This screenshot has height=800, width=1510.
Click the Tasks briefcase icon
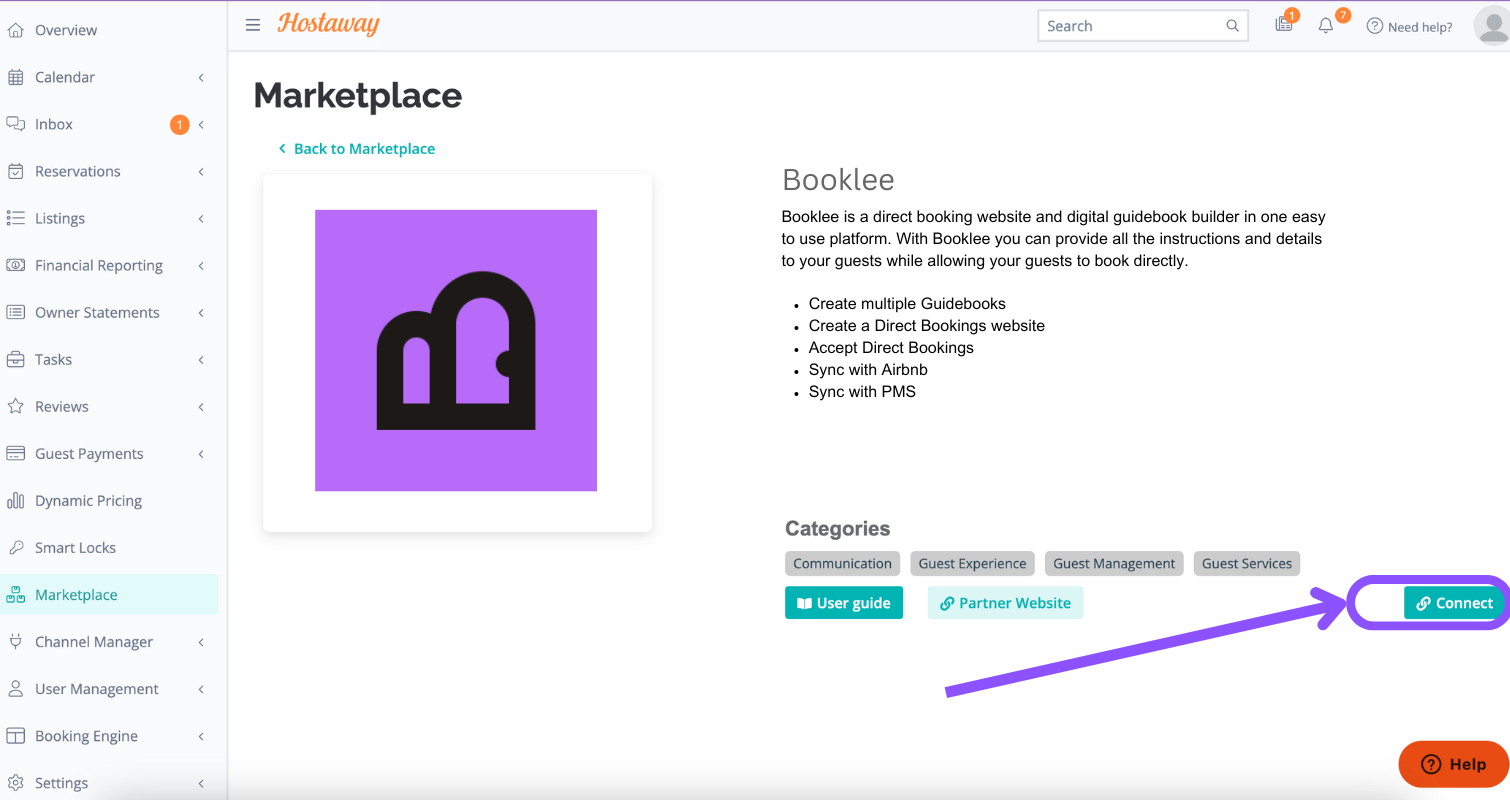tap(15, 359)
